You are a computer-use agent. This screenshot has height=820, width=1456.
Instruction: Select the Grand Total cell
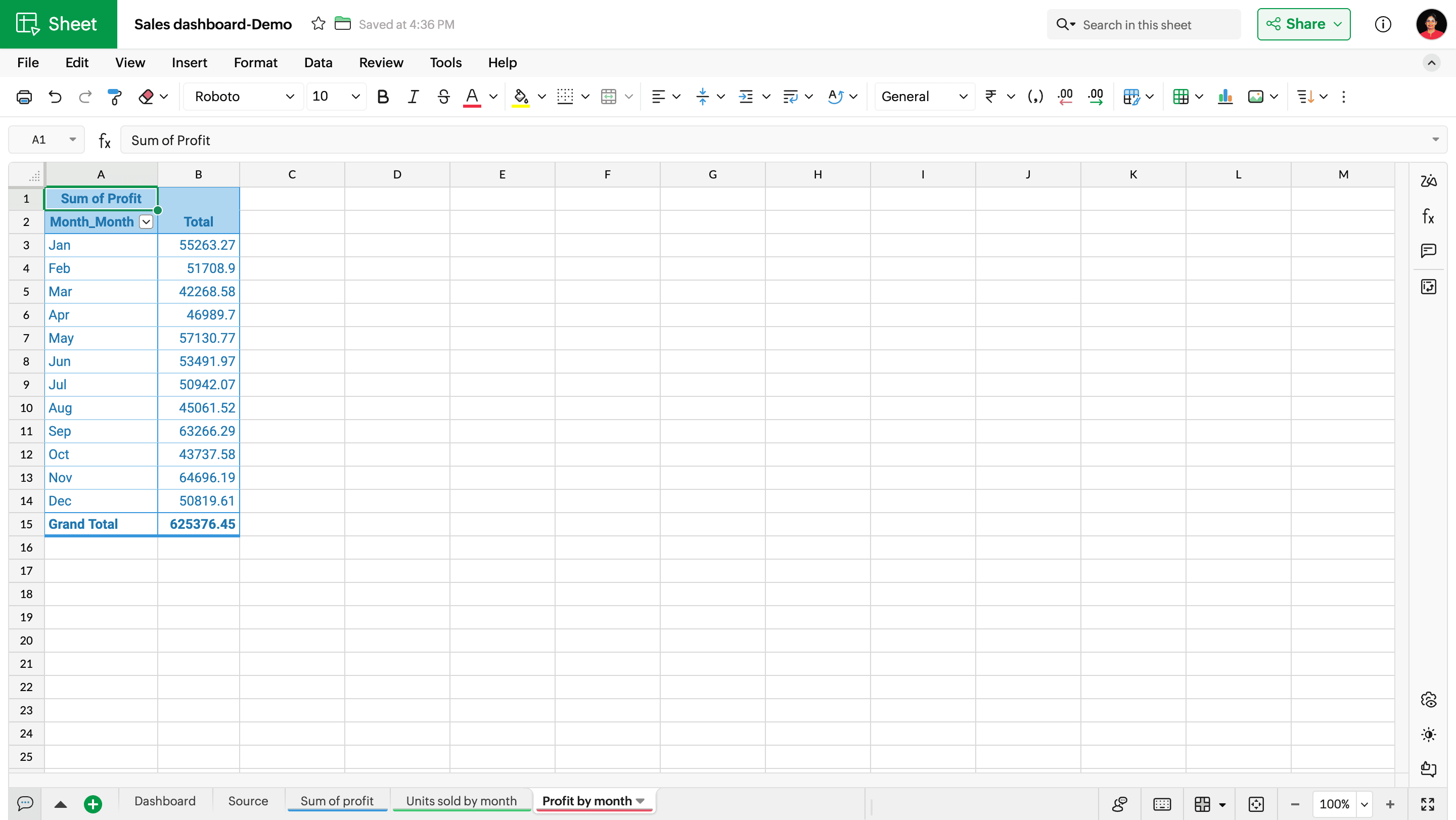point(101,524)
